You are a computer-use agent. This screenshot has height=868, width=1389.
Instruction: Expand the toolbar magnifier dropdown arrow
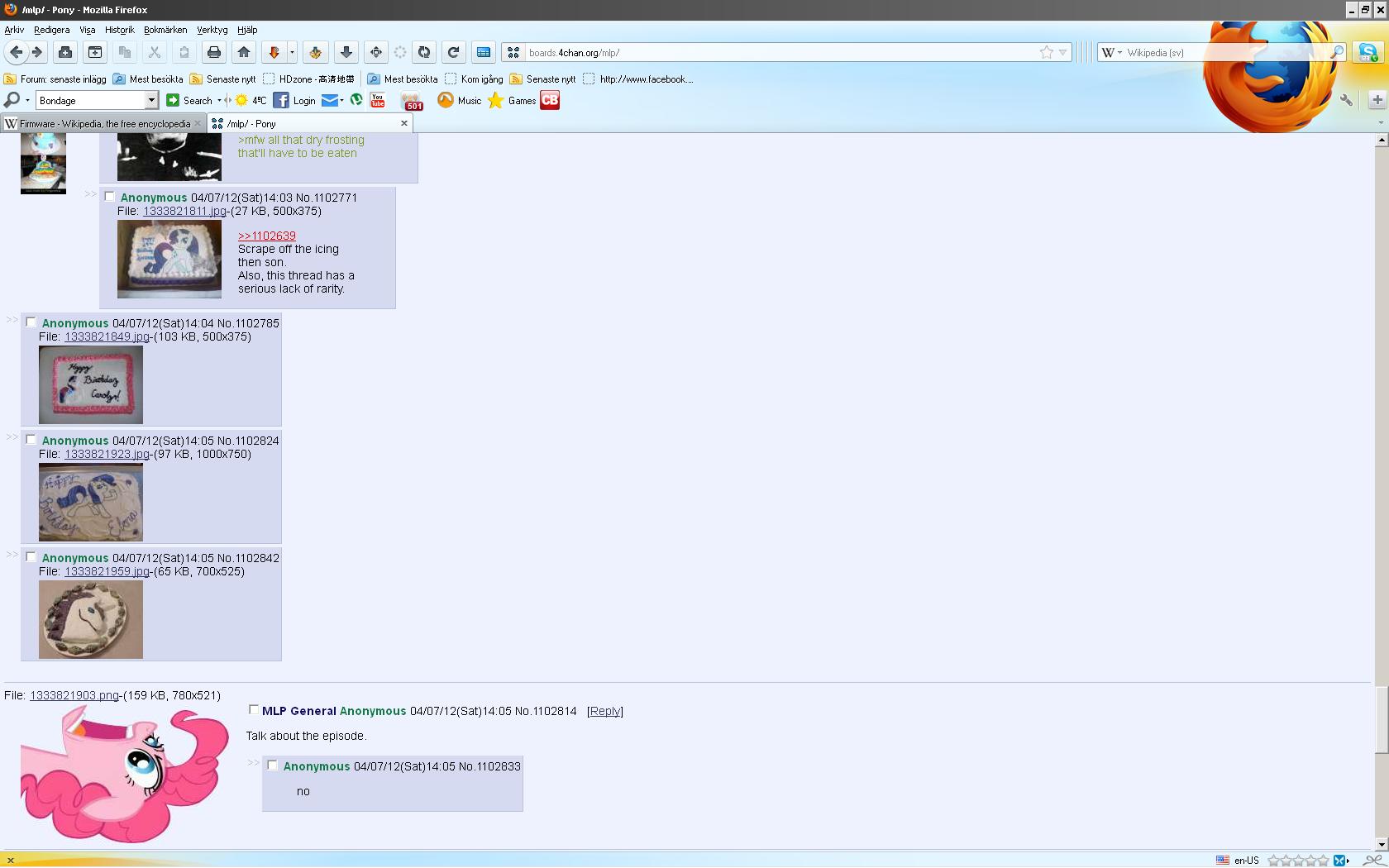(27, 100)
